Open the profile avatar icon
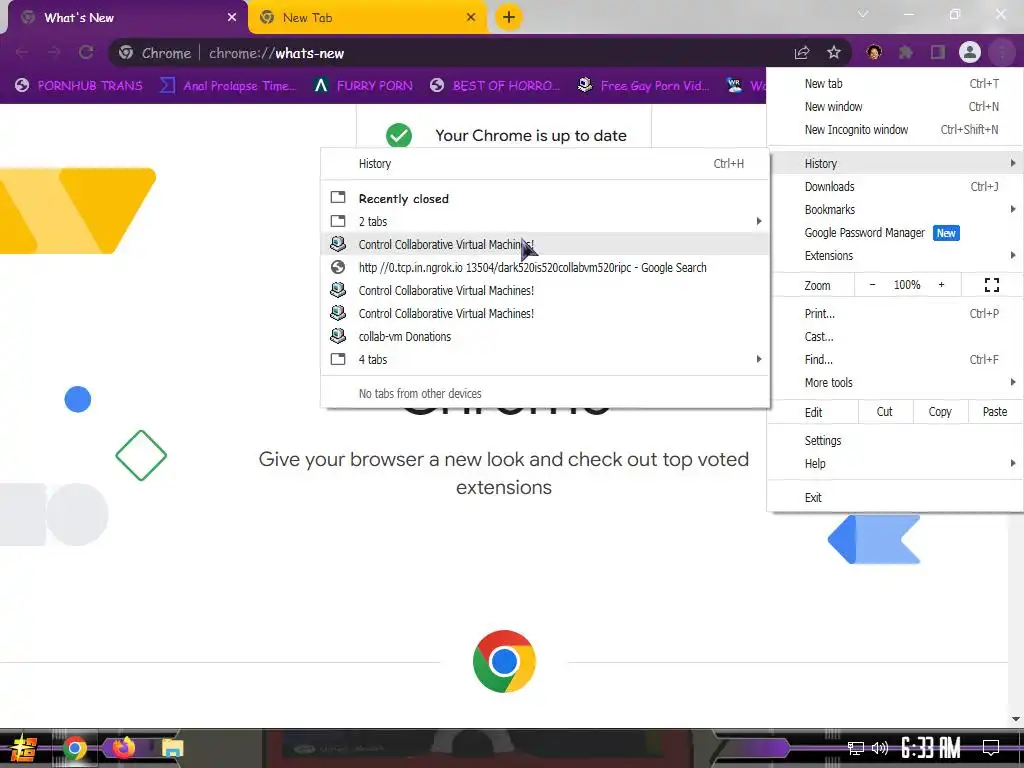This screenshot has width=1024, height=768. (x=970, y=52)
